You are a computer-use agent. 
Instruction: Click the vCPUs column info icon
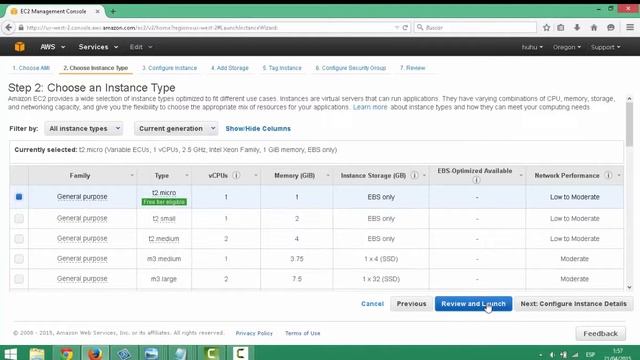(236, 176)
